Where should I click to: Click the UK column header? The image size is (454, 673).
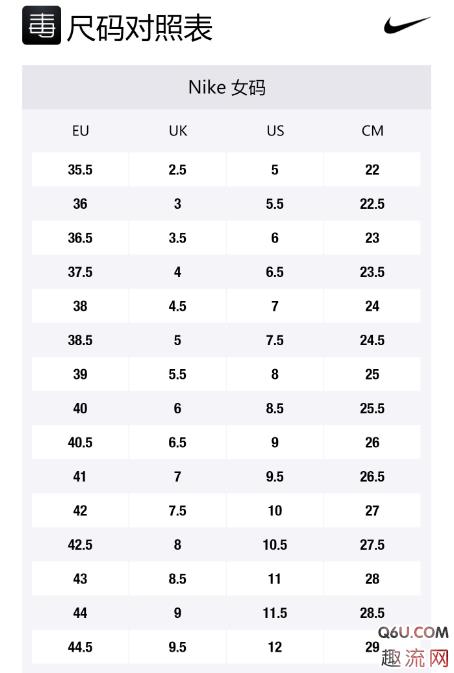pyautogui.click(x=178, y=130)
